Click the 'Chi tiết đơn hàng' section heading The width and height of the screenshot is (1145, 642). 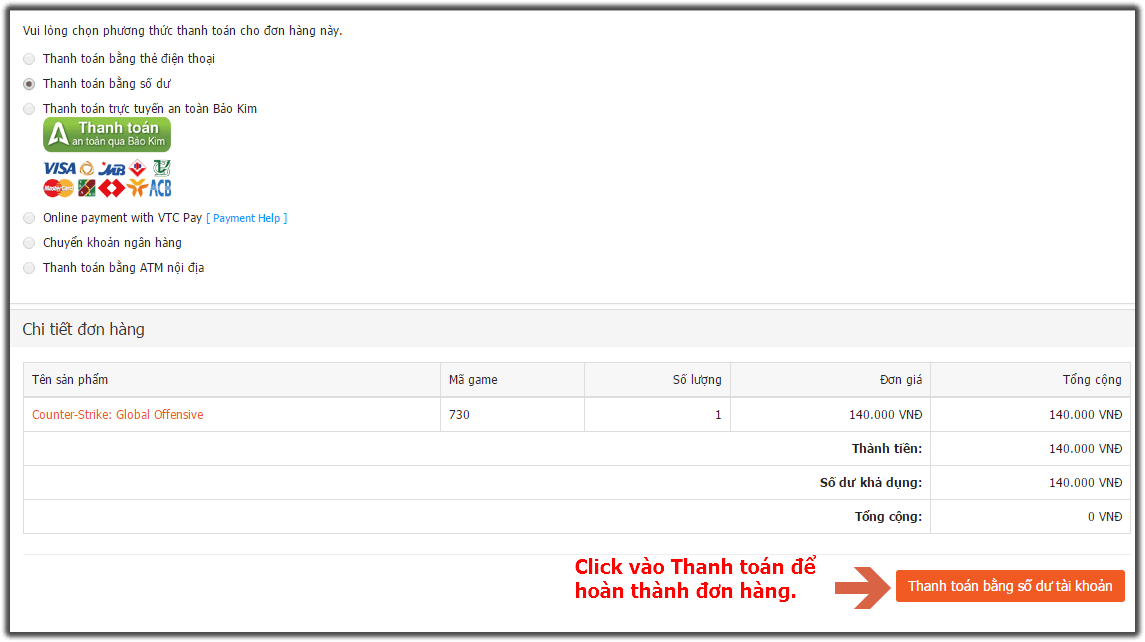coord(83,329)
